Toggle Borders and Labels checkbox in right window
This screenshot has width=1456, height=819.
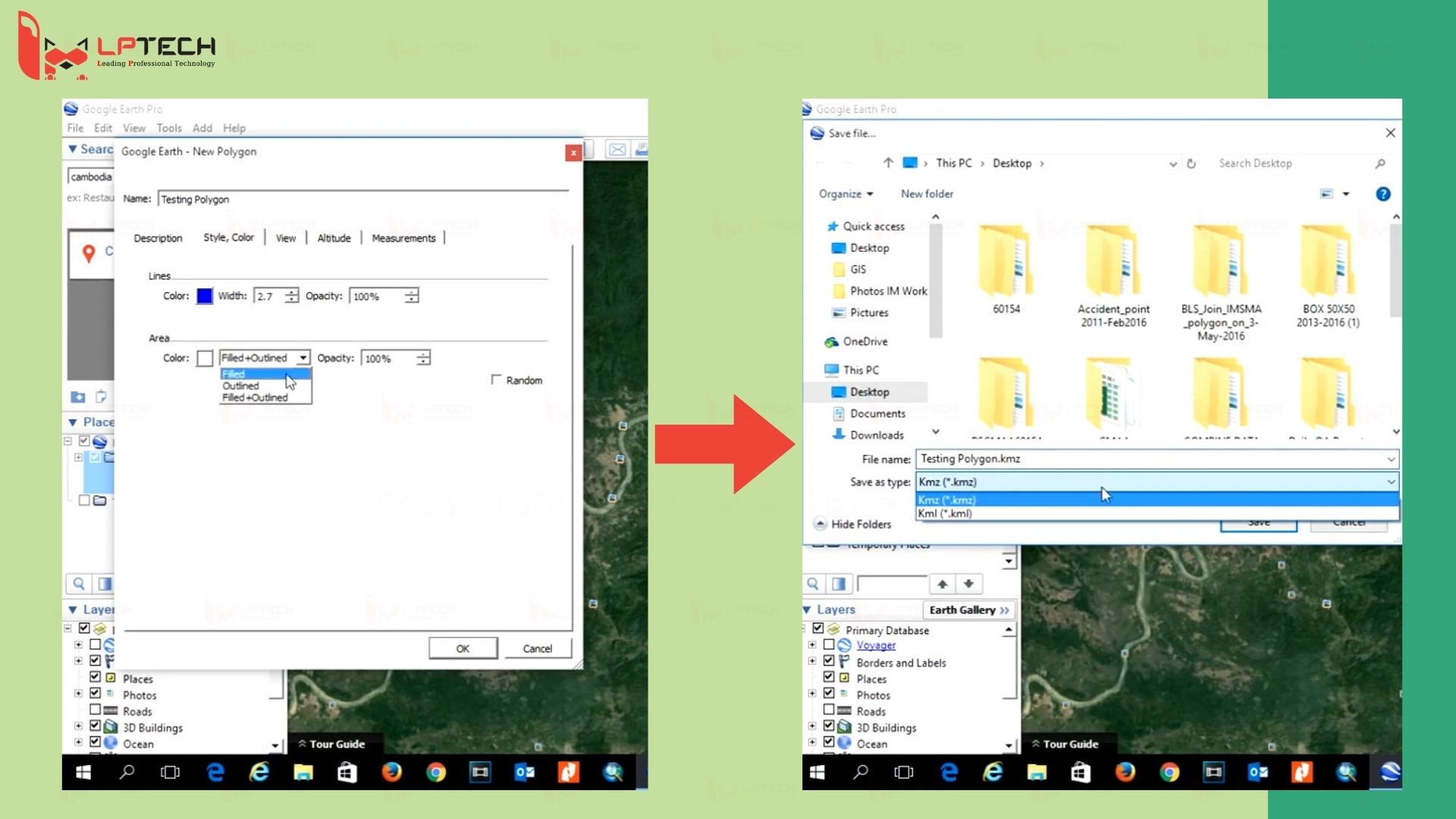pyautogui.click(x=829, y=661)
